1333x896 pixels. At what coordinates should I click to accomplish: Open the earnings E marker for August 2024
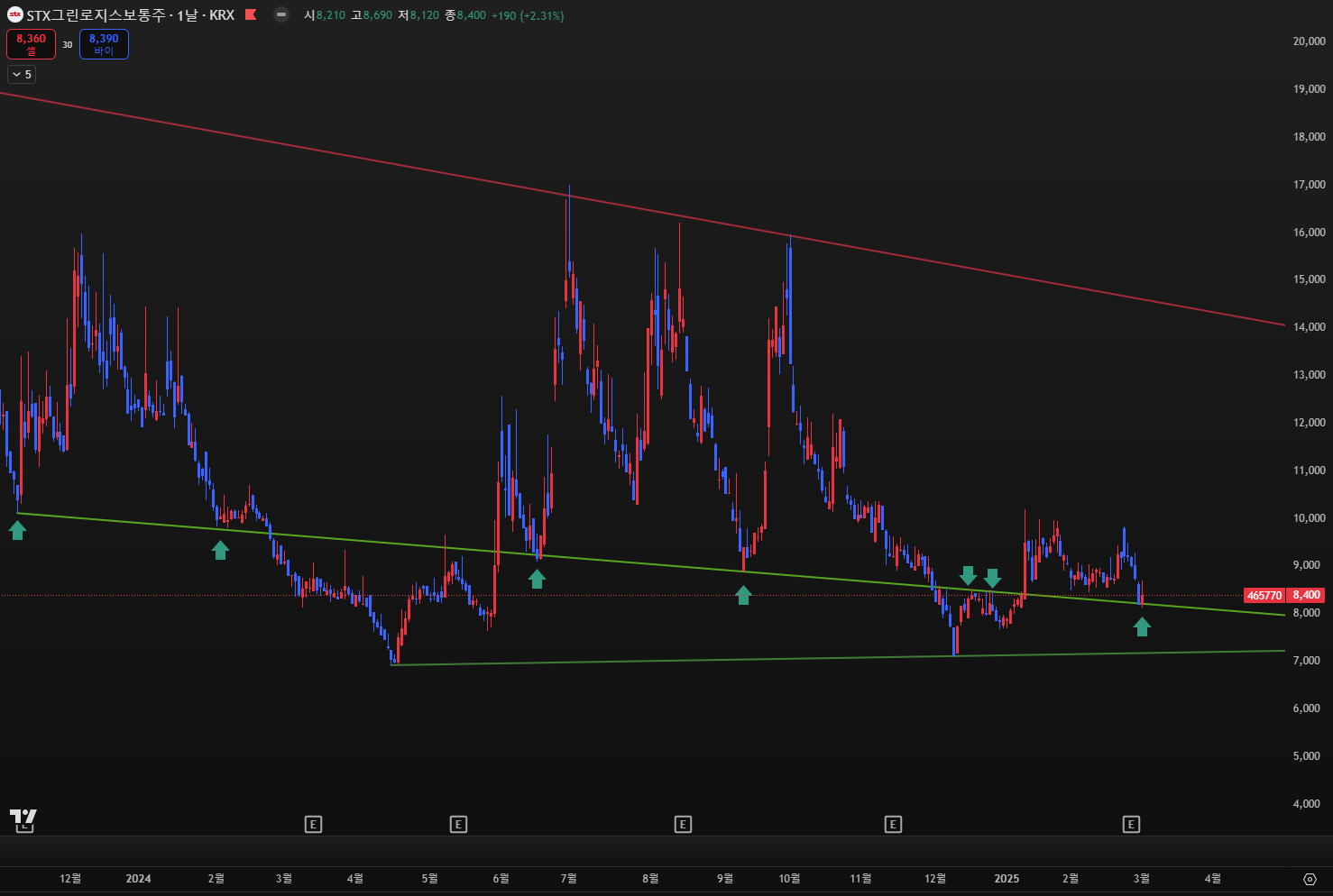[683, 824]
